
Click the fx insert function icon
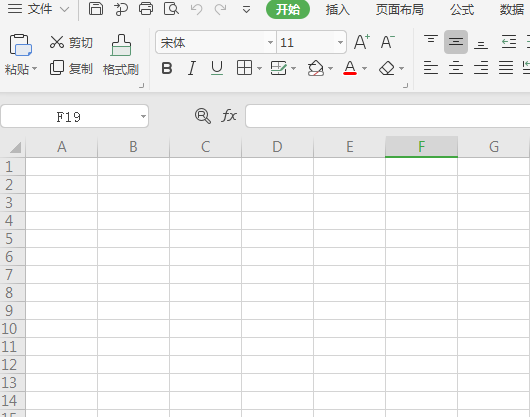(x=229, y=116)
